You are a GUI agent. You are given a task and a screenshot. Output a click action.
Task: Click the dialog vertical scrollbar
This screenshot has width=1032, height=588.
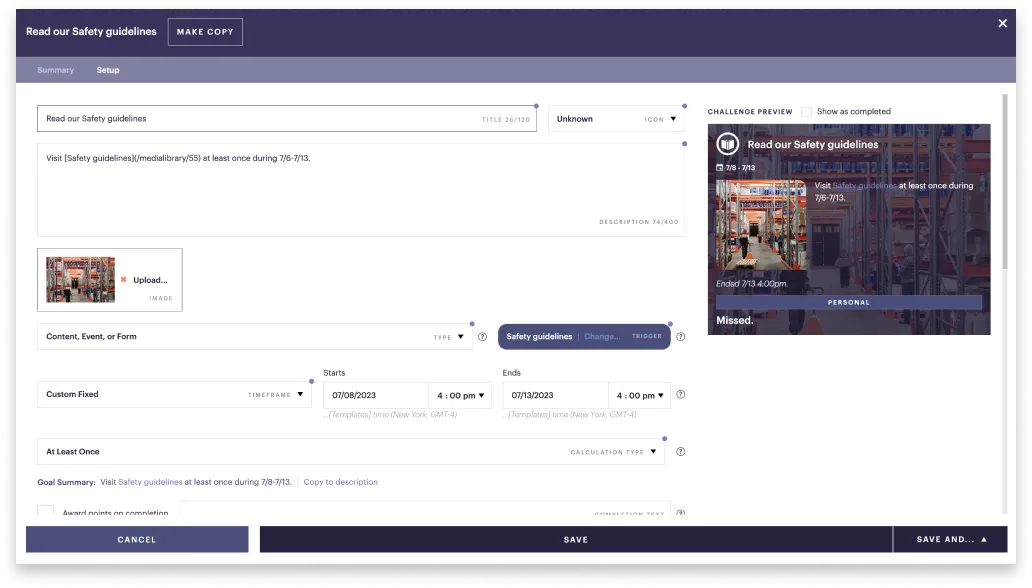(x=1004, y=181)
